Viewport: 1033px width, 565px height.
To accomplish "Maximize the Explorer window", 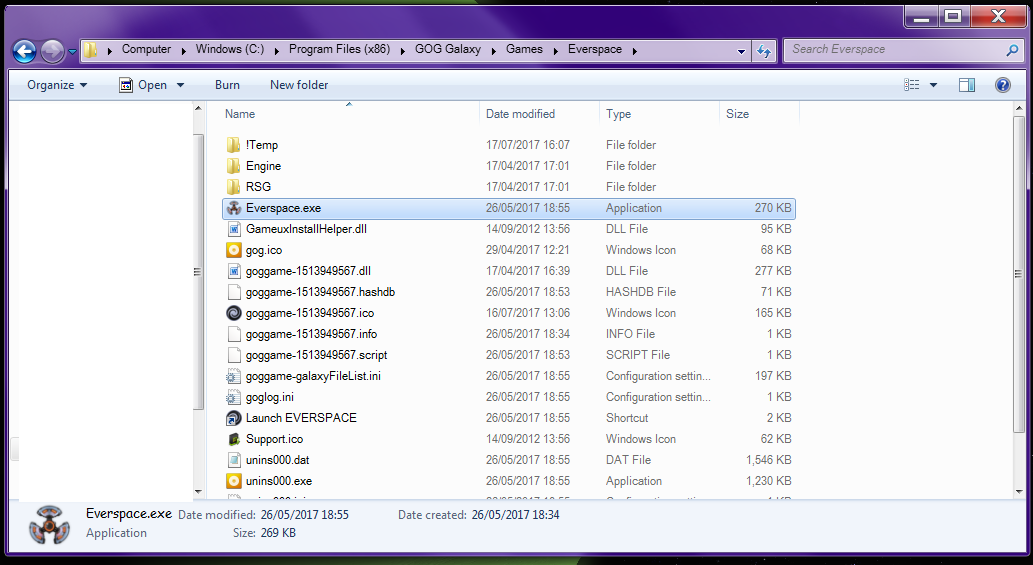I will [953, 16].
